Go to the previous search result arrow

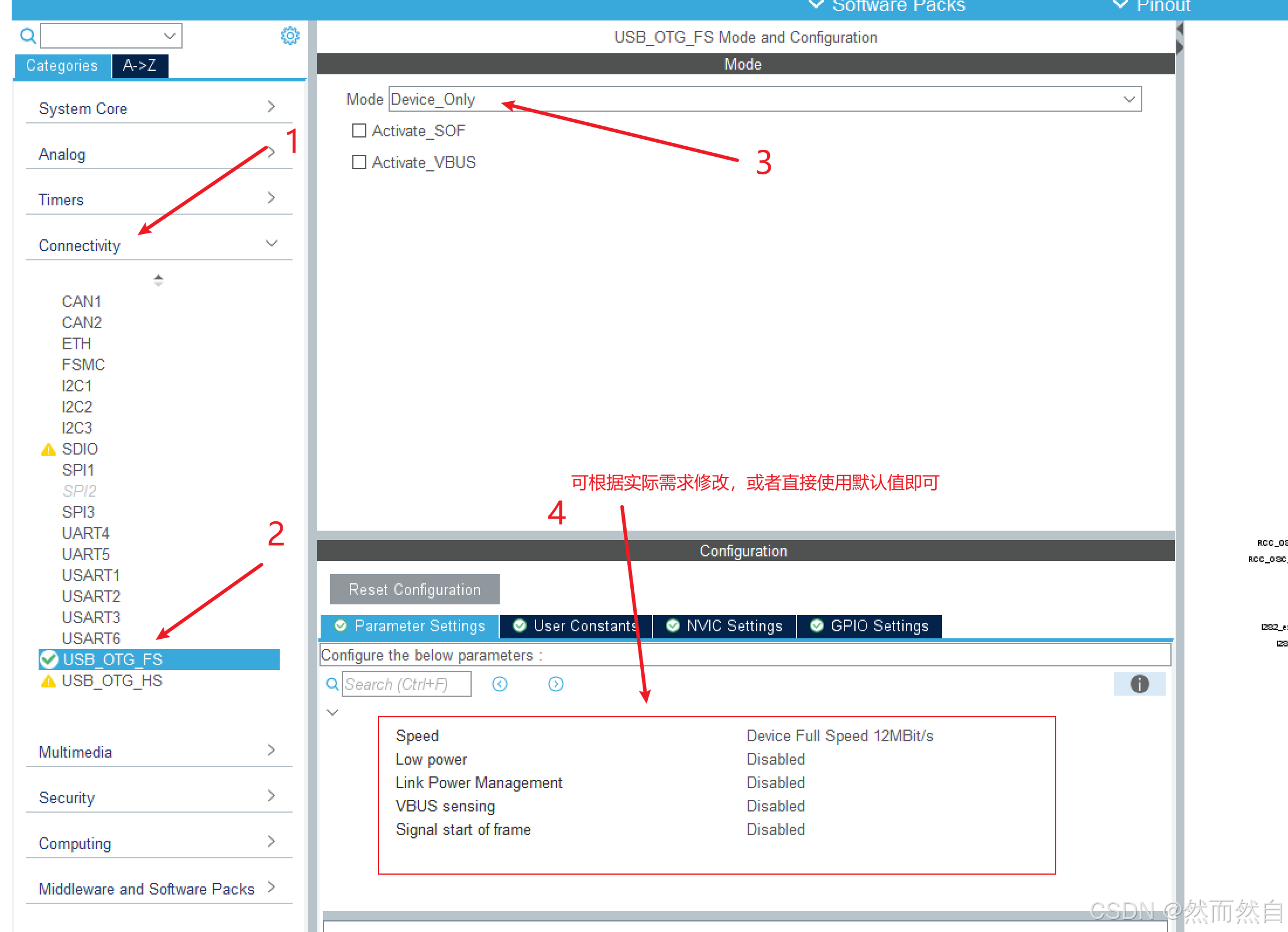499,683
